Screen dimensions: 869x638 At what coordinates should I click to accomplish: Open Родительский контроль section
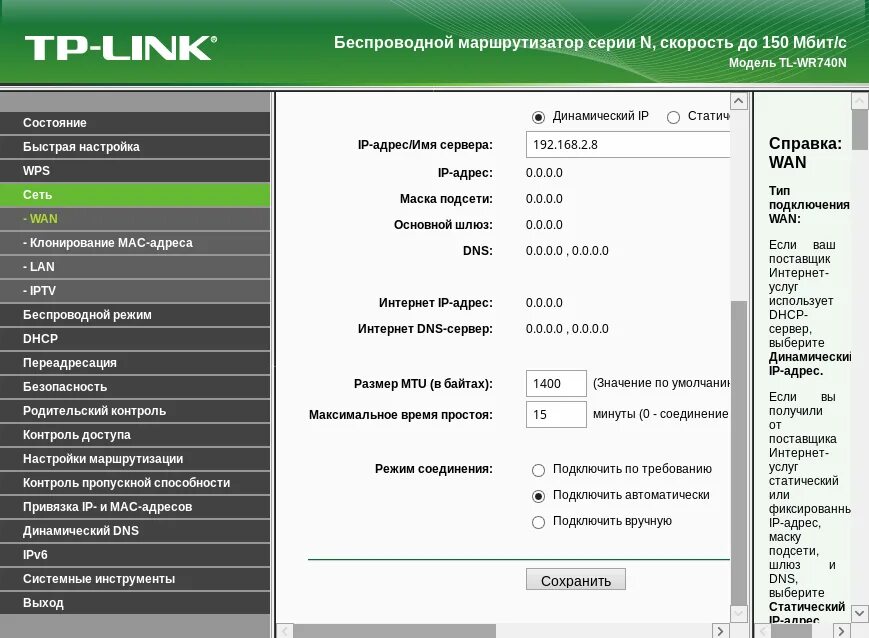point(135,411)
